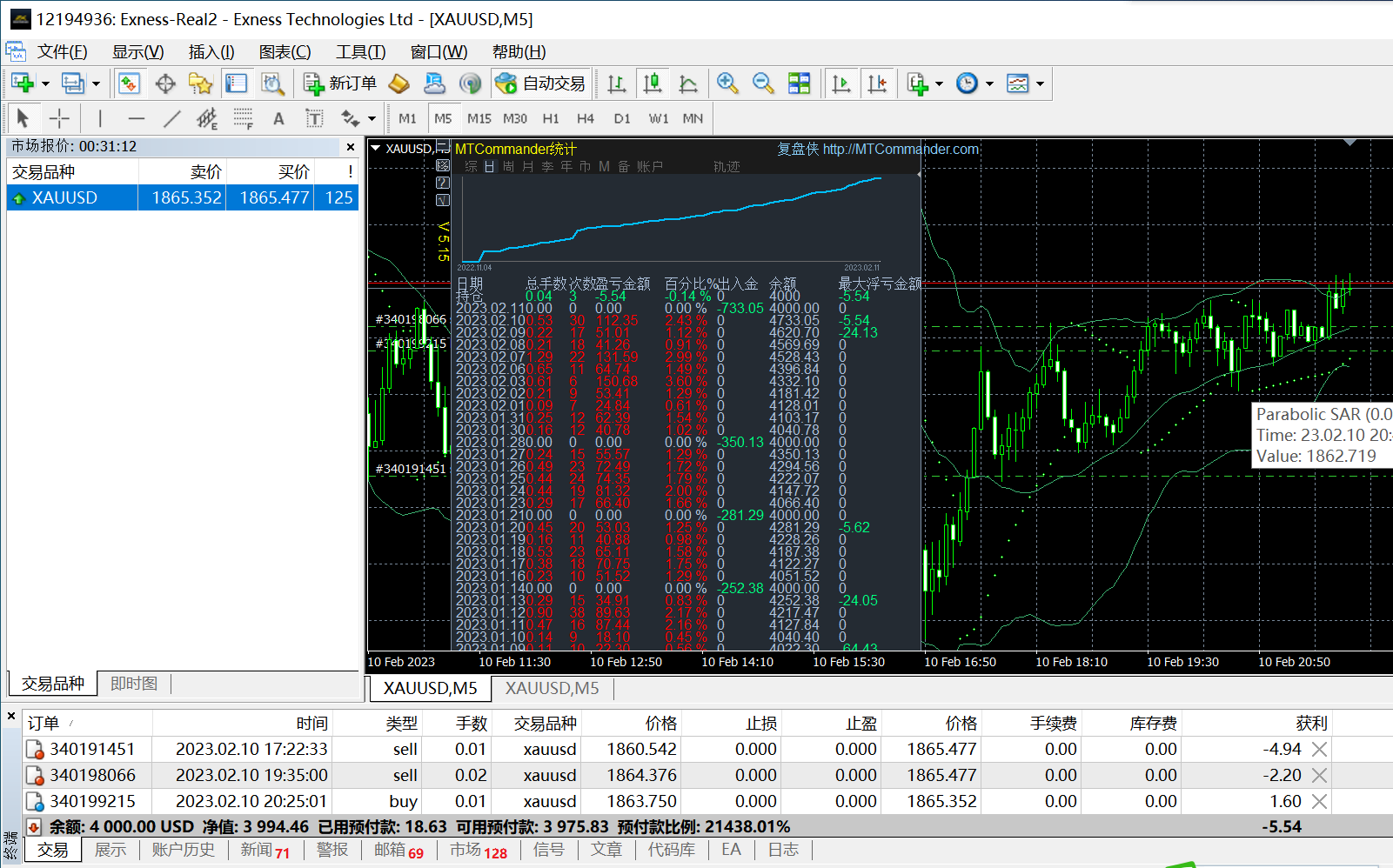Viewport: 1393px width, 868px height.
Task: Select the vertical line tool
Action: coord(100,118)
